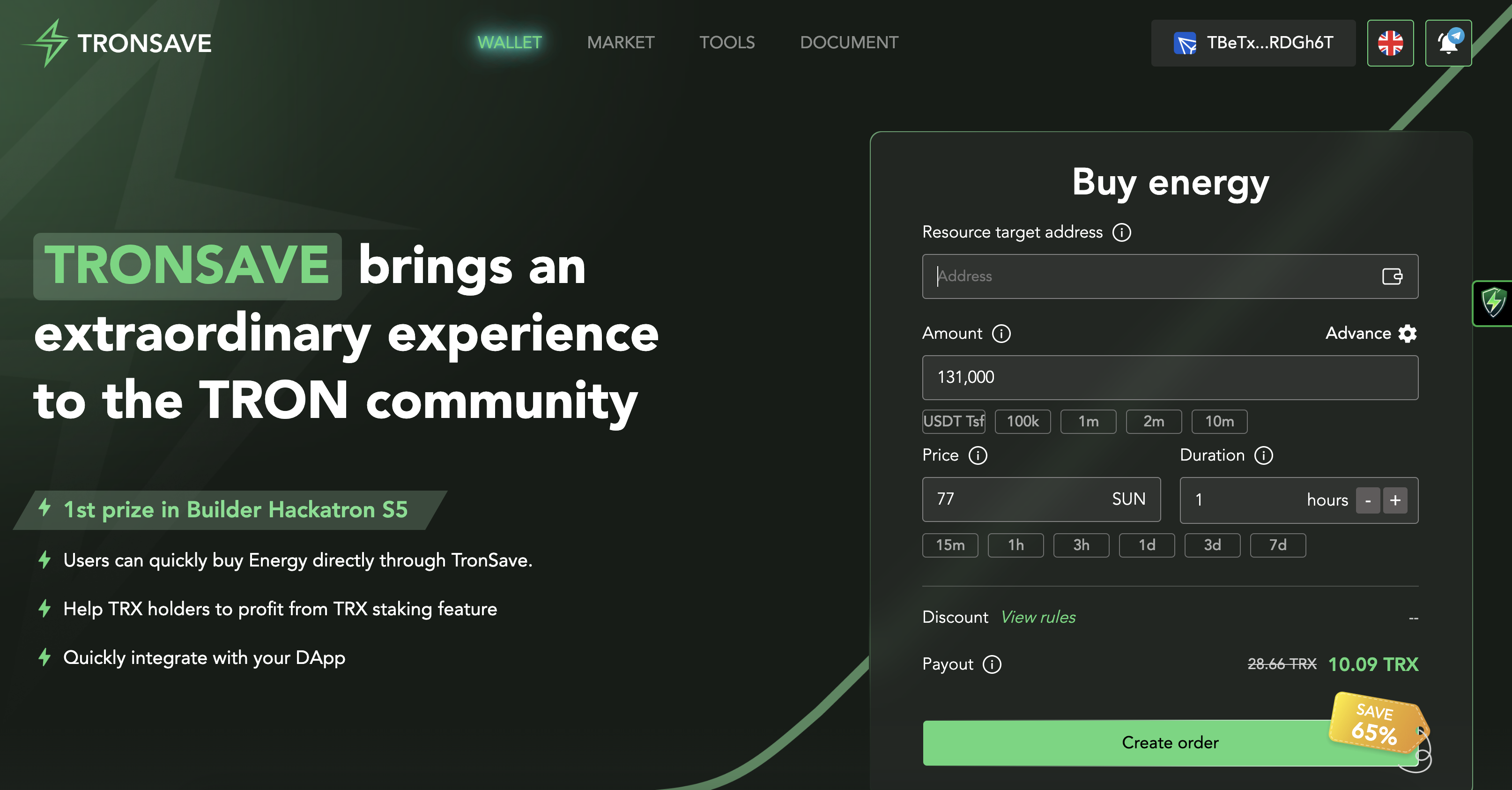The height and width of the screenshot is (790, 1512).
Task: Select the USDT Tsf amount preset
Action: 953,421
